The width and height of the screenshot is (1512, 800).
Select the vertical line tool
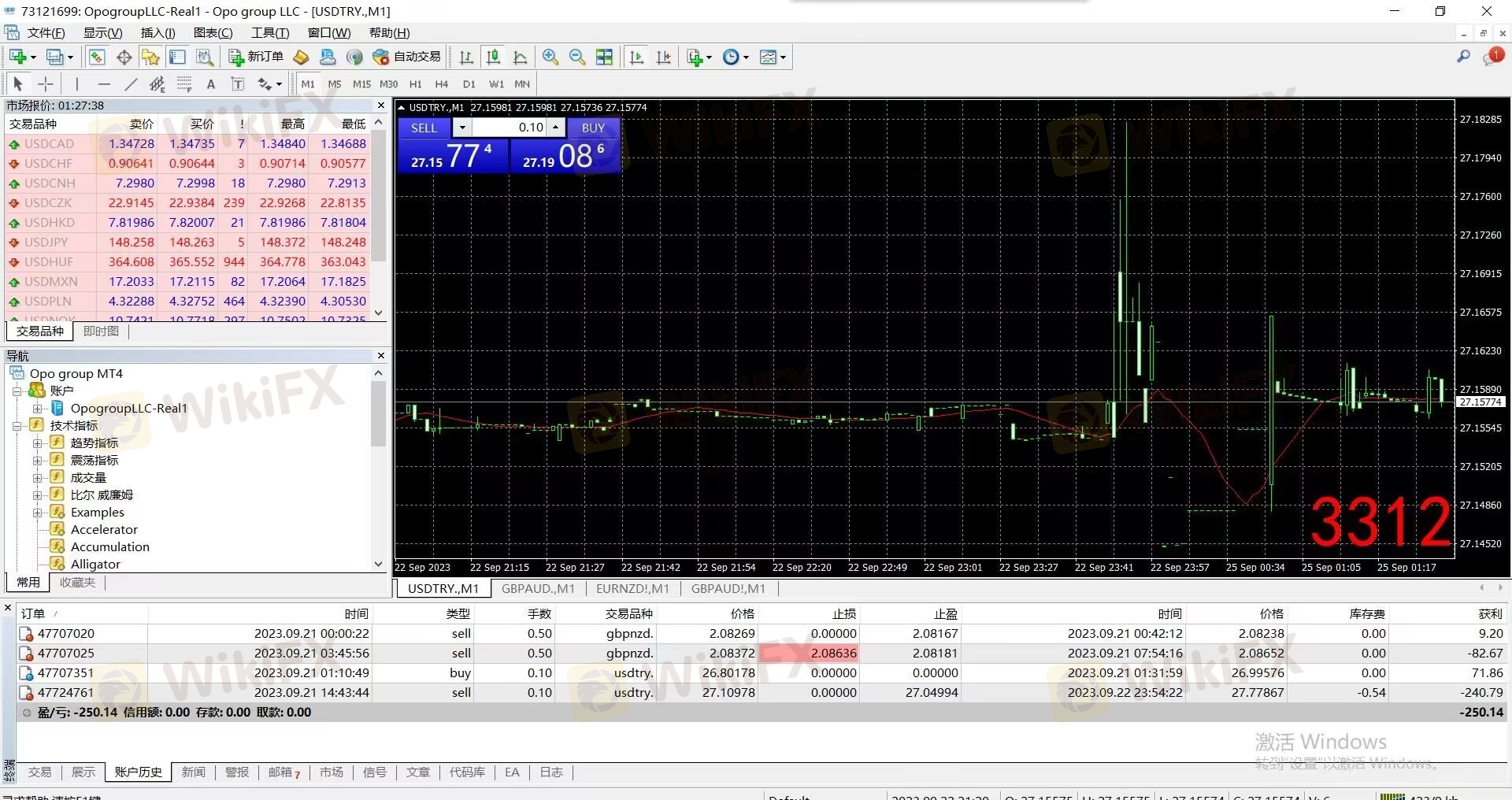76,83
